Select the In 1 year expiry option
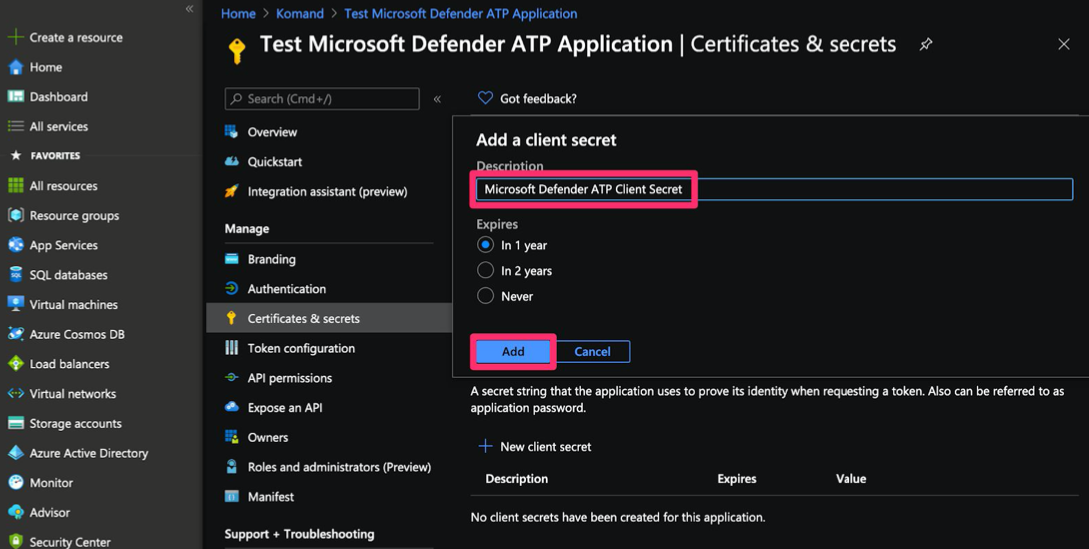The image size is (1089, 549). (485, 245)
